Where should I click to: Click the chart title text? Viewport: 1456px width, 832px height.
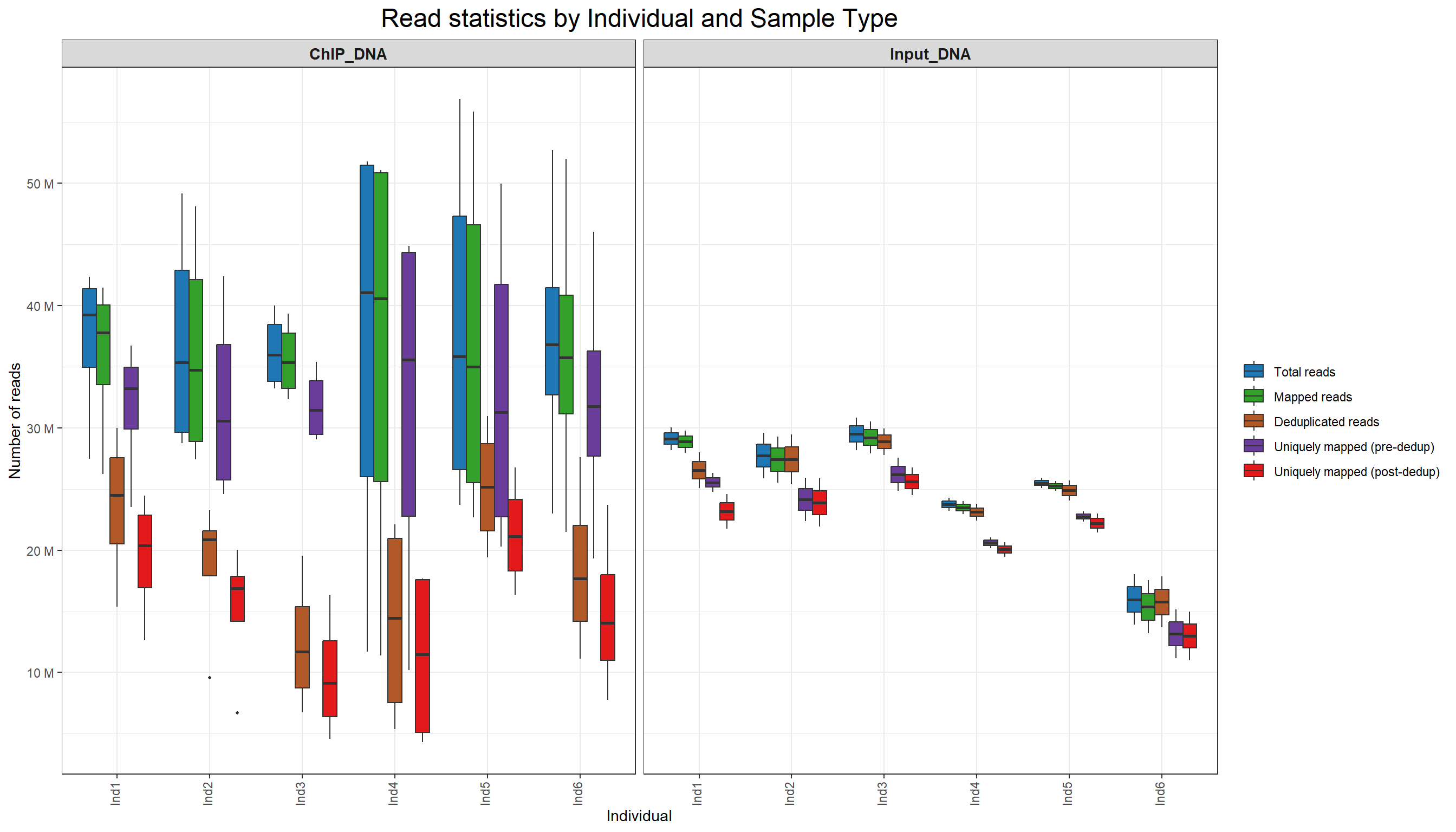click(x=639, y=18)
